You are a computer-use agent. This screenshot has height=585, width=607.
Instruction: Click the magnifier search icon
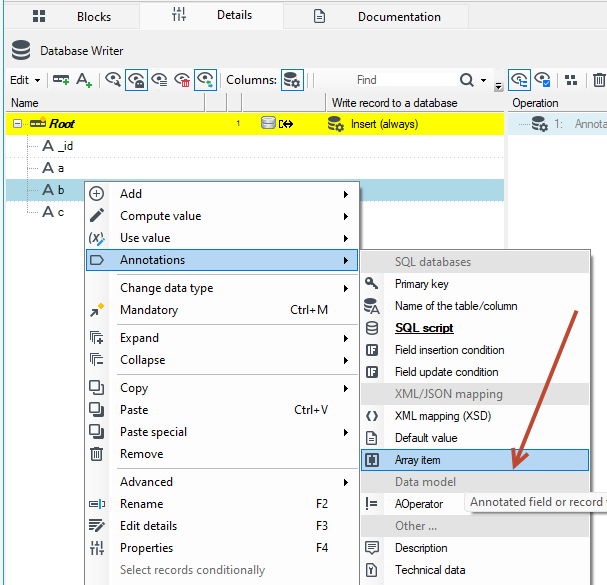tap(466, 80)
